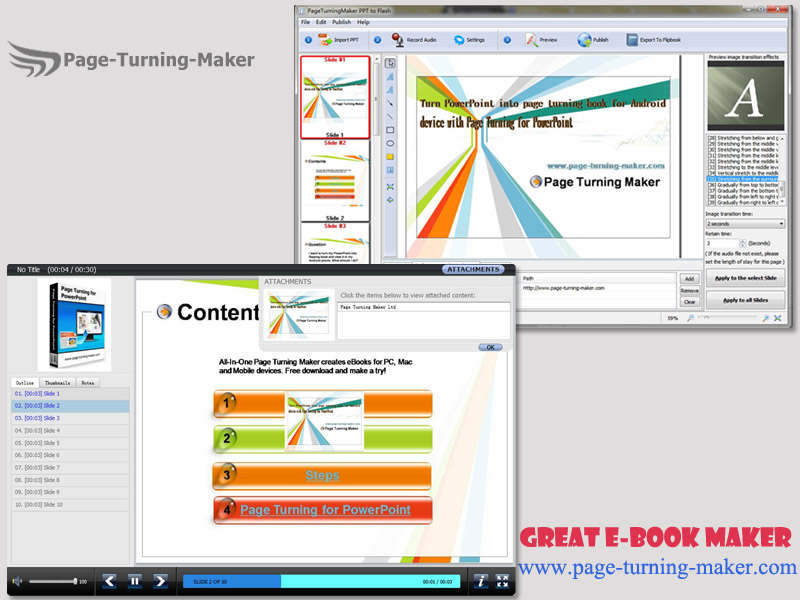Screen dimensions: 800x600
Task: Select the first text A tool
Action: (390, 77)
